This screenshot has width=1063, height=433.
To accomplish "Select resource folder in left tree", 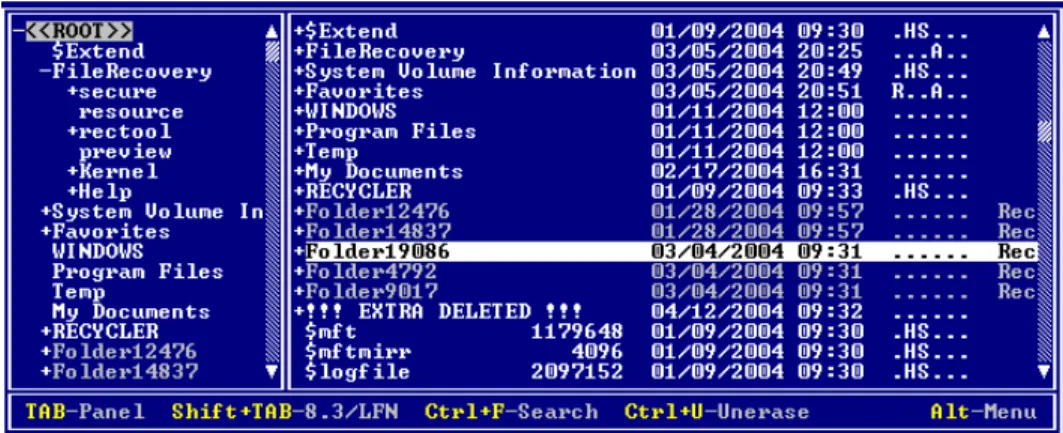I will pyautogui.click(x=132, y=112).
